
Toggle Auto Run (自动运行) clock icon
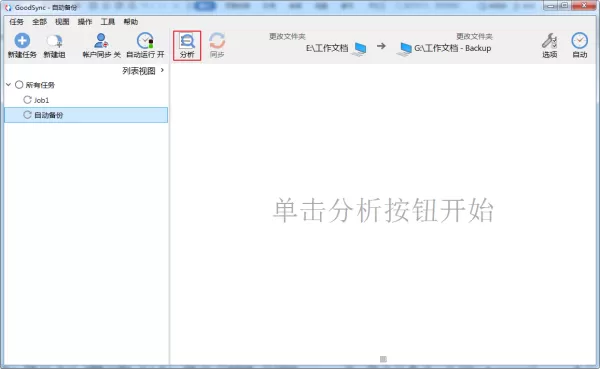pos(145,41)
